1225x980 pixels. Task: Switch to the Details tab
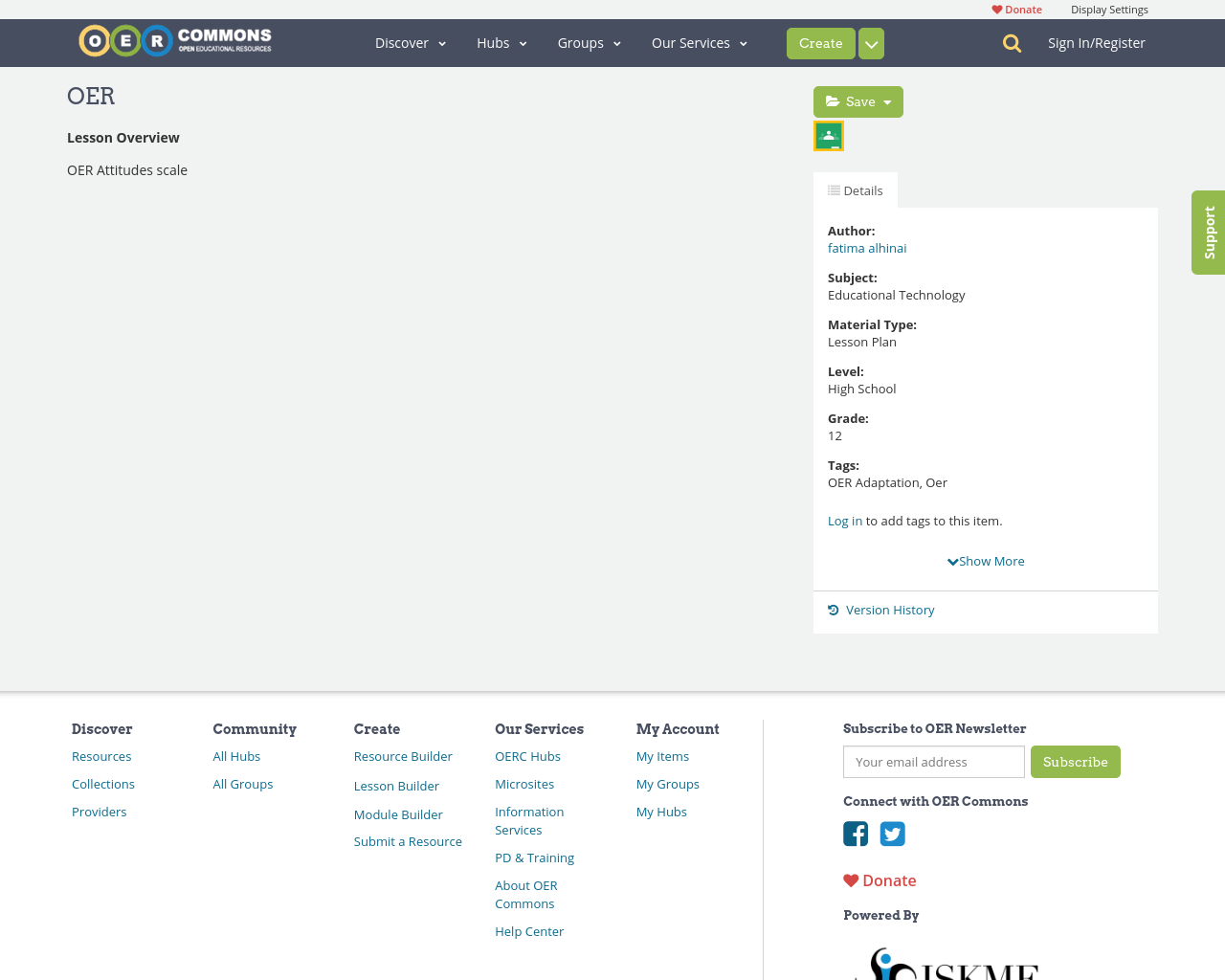855,189
